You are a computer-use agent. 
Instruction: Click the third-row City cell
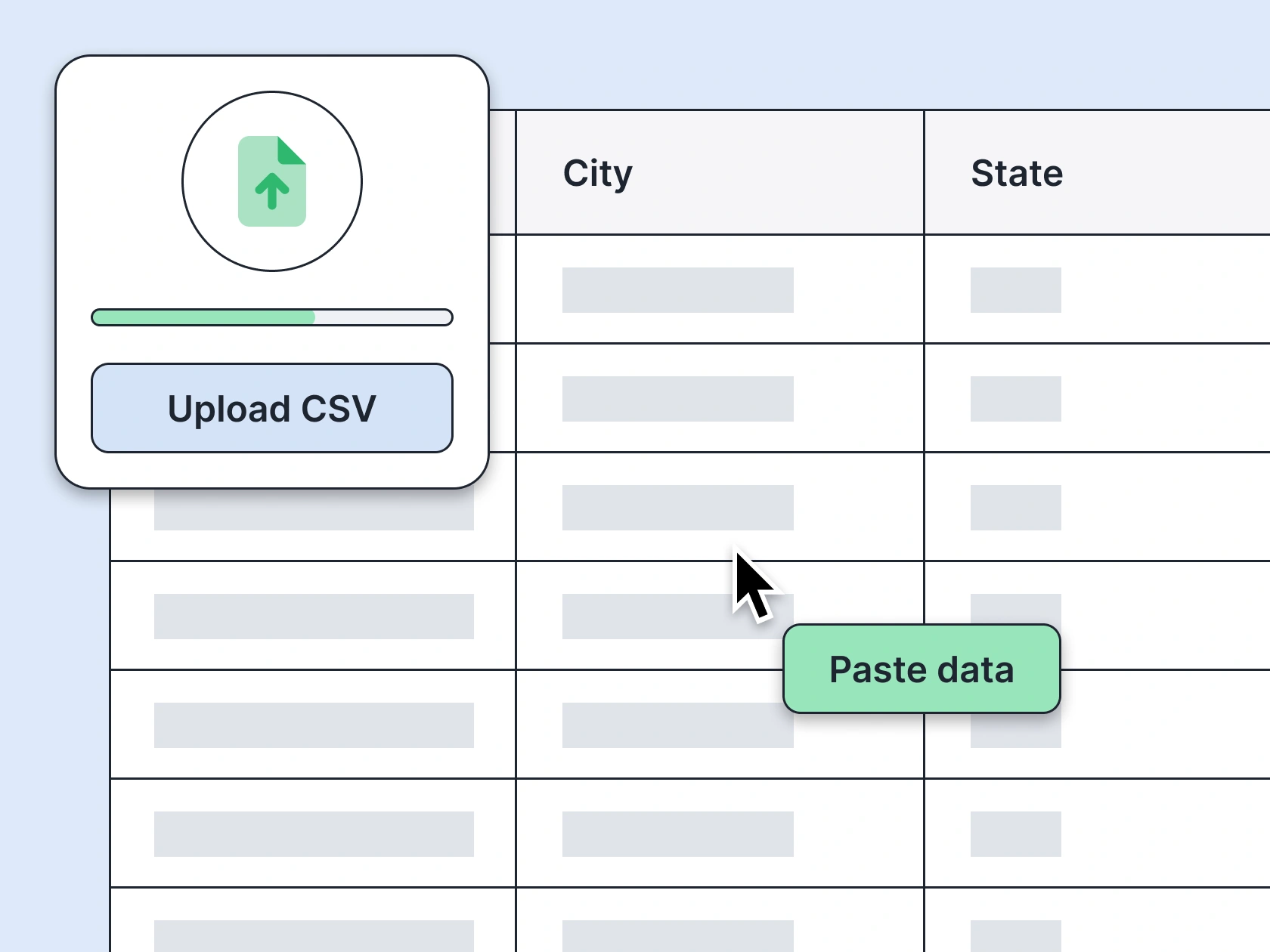click(677, 508)
